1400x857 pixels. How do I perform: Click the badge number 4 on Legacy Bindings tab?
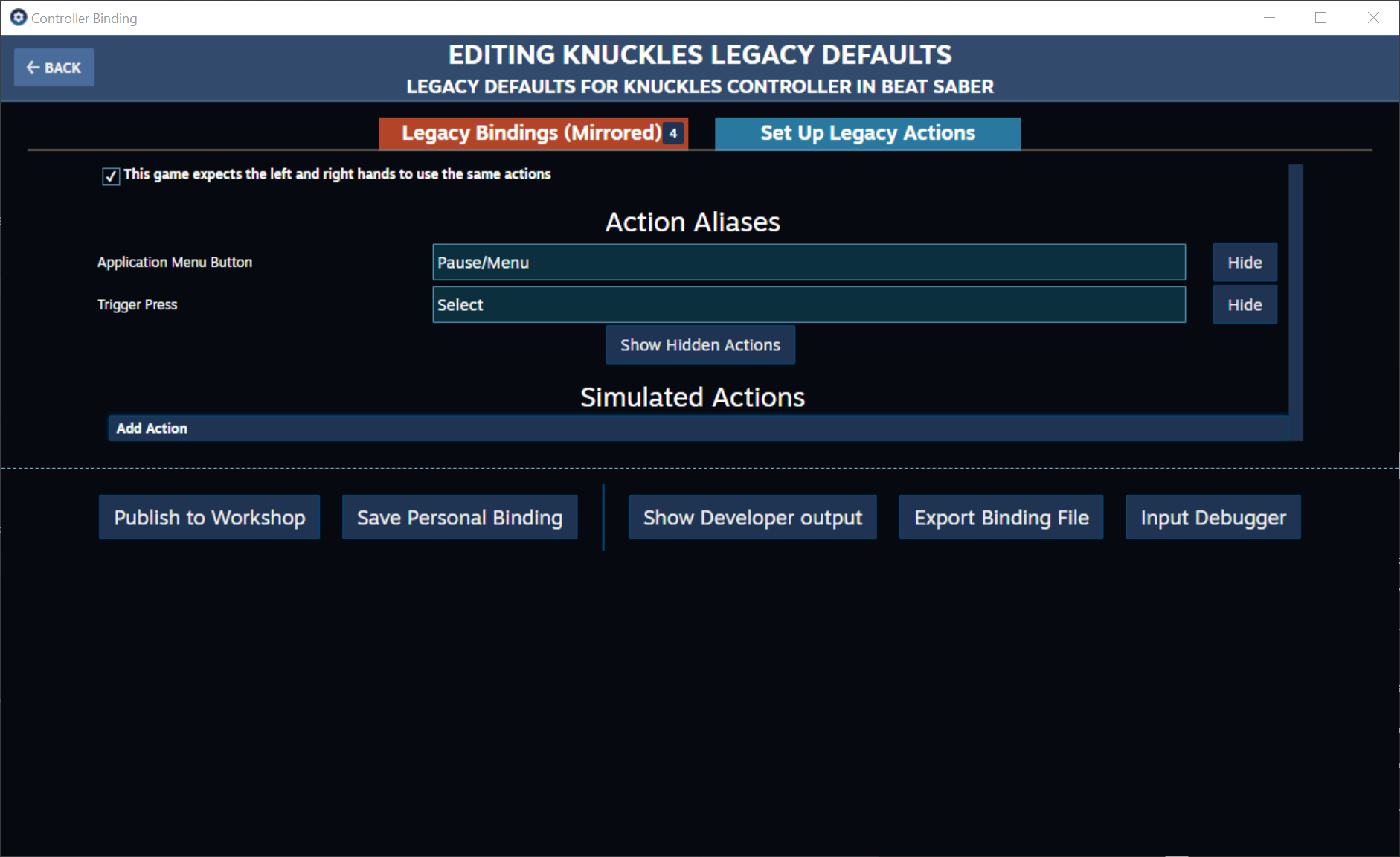tap(673, 134)
